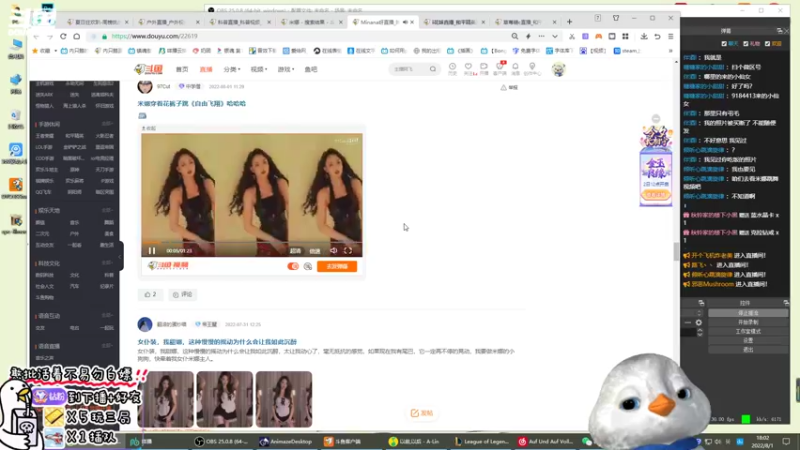Image resolution: width=800 pixels, height=450 pixels.
Task: Click OBS 开始录制 button
Action: point(748,322)
